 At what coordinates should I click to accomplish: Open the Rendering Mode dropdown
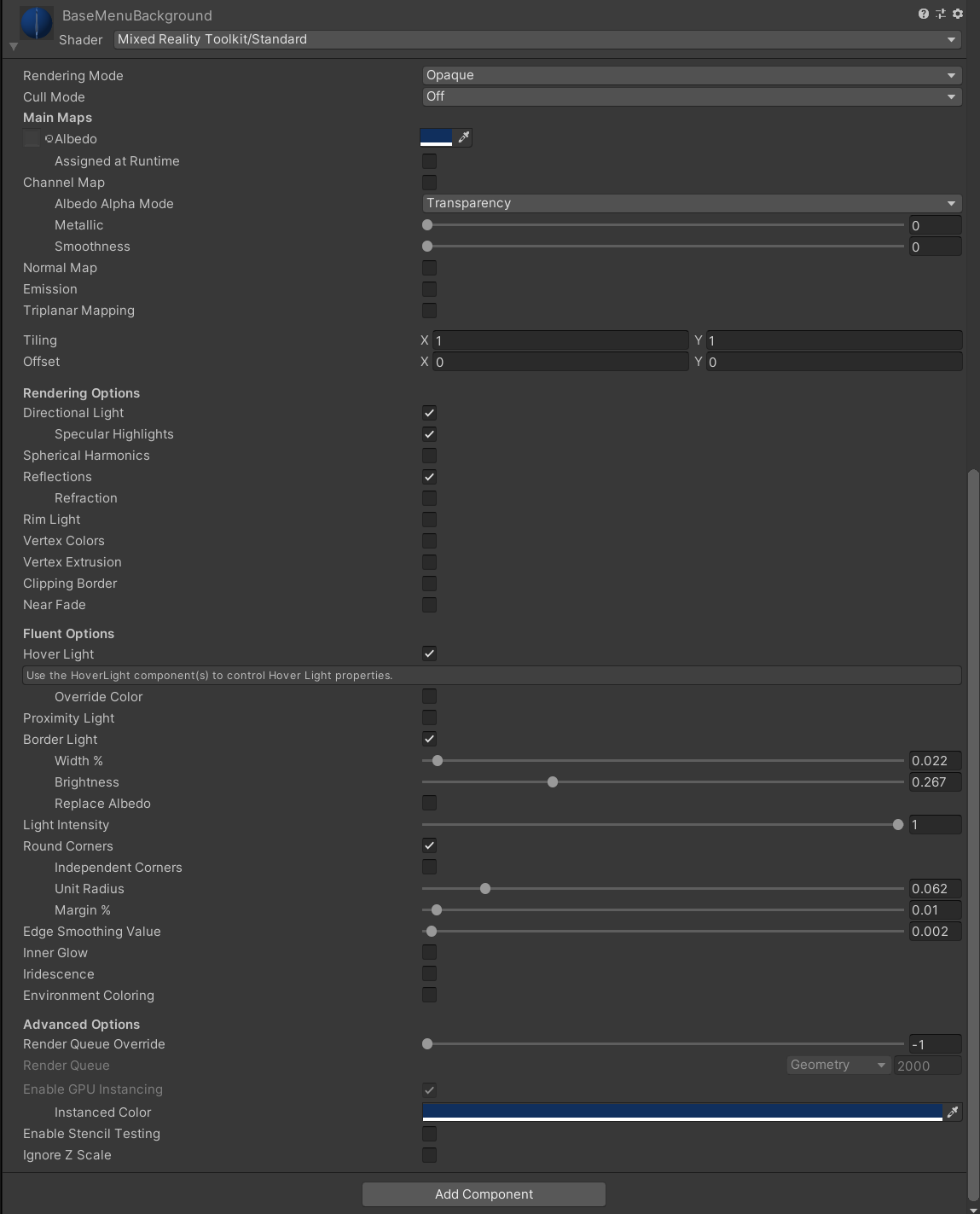click(692, 75)
